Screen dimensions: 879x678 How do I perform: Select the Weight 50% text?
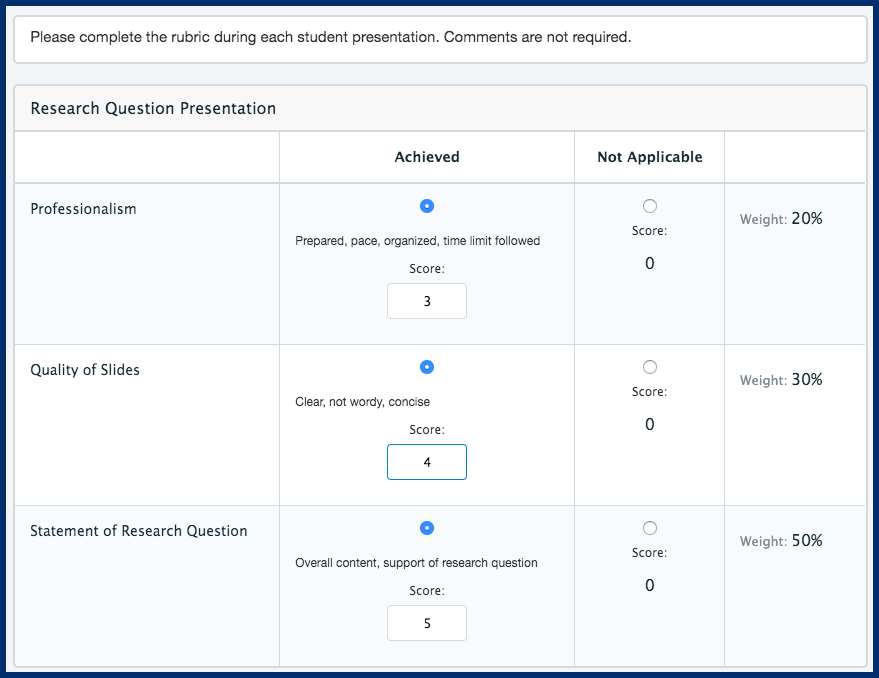coord(780,541)
